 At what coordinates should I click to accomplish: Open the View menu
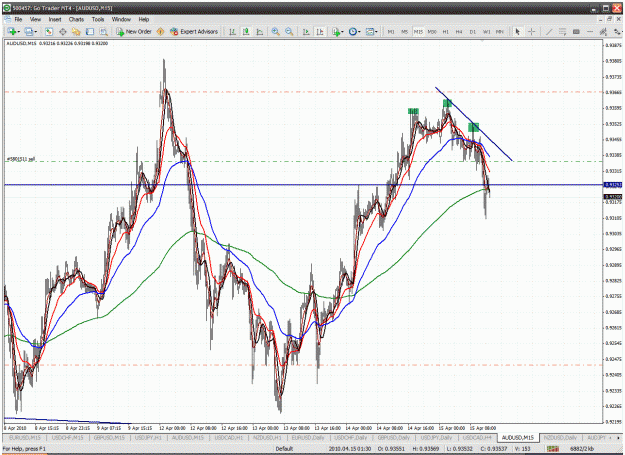[35, 19]
